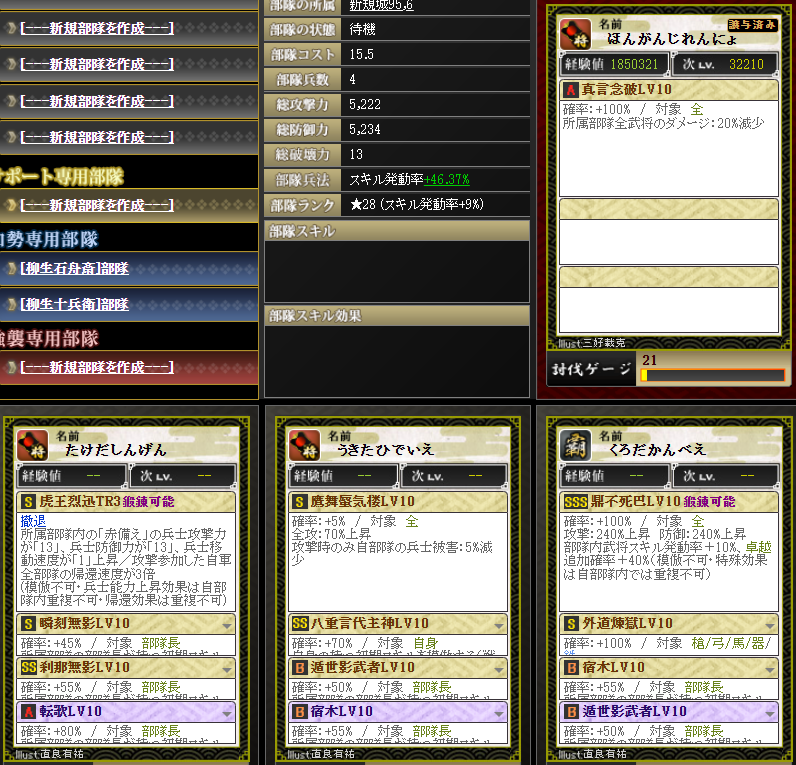The image size is (796, 765).
Task: Click the first 新規部隊を作成 link
Action: click(97, 28)
